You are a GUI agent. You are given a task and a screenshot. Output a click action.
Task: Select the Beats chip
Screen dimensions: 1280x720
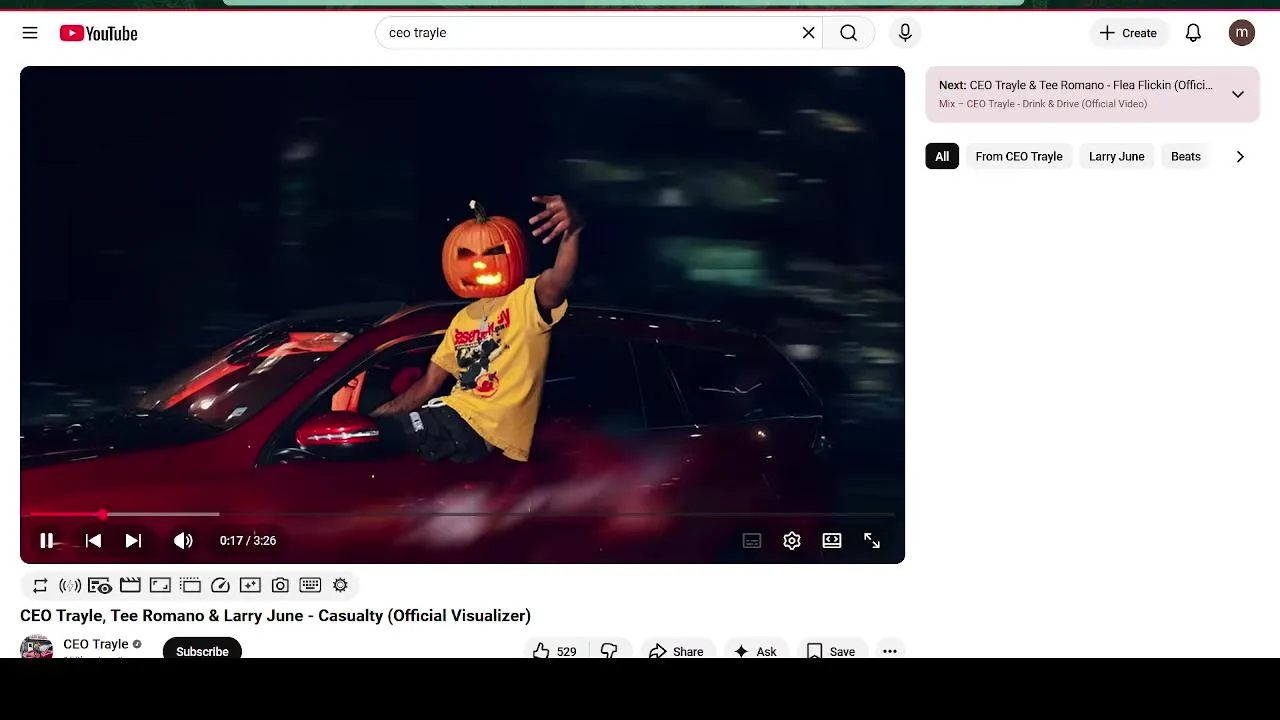pos(1185,156)
